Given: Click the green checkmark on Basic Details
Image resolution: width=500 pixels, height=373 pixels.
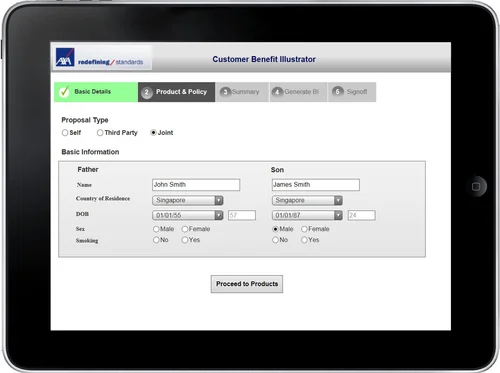Looking at the screenshot, I should pos(64,91).
